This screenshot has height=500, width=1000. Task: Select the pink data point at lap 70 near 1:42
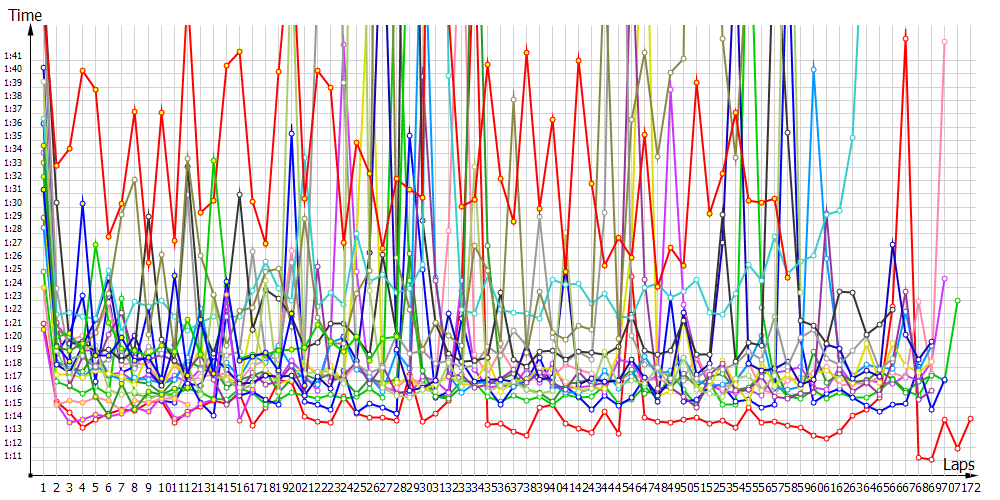[x=944, y=42]
